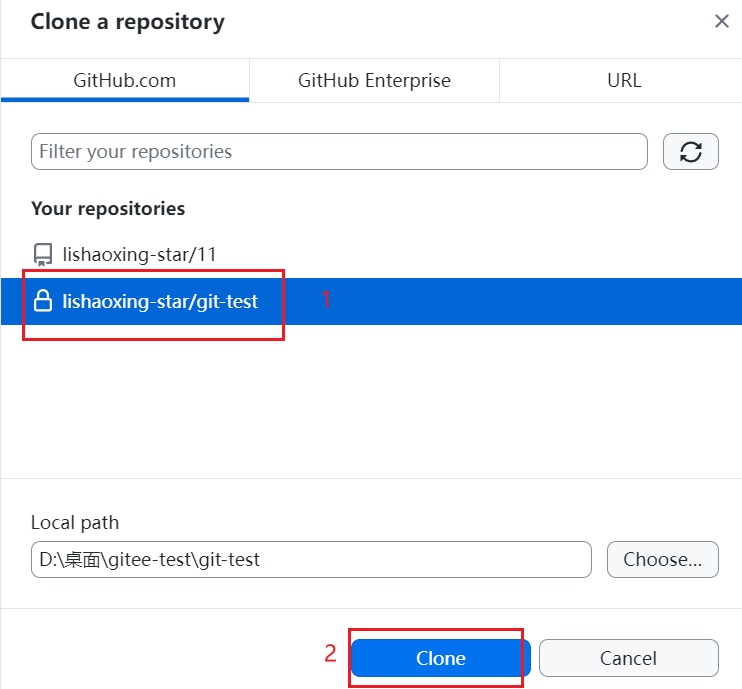Switch to the URL tab
Screen dimensions: 742x689
pyautogui.click(x=624, y=80)
